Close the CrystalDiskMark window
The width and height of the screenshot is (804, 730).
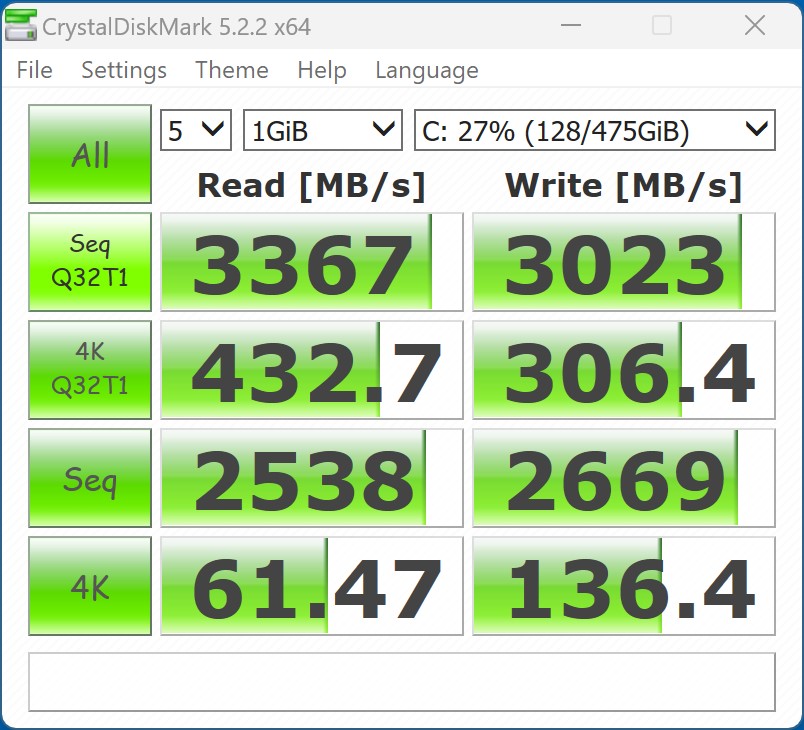pyautogui.click(x=755, y=25)
